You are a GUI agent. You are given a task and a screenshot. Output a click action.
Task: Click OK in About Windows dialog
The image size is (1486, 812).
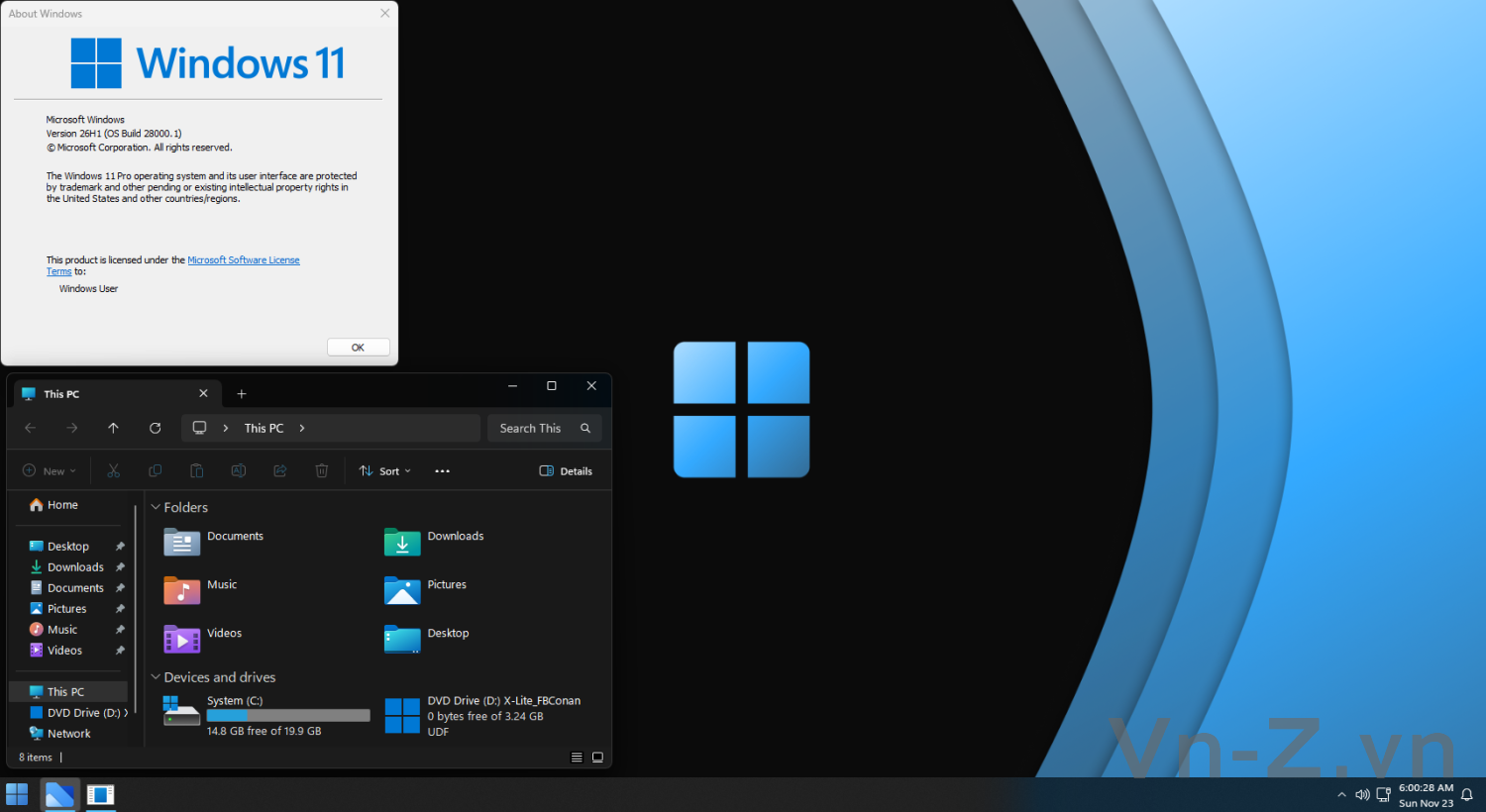(358, 348)
